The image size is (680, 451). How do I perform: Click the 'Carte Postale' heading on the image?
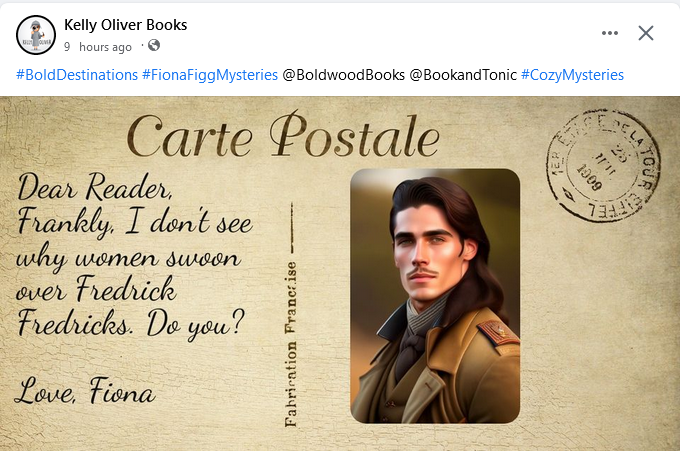tap(284, 135)
